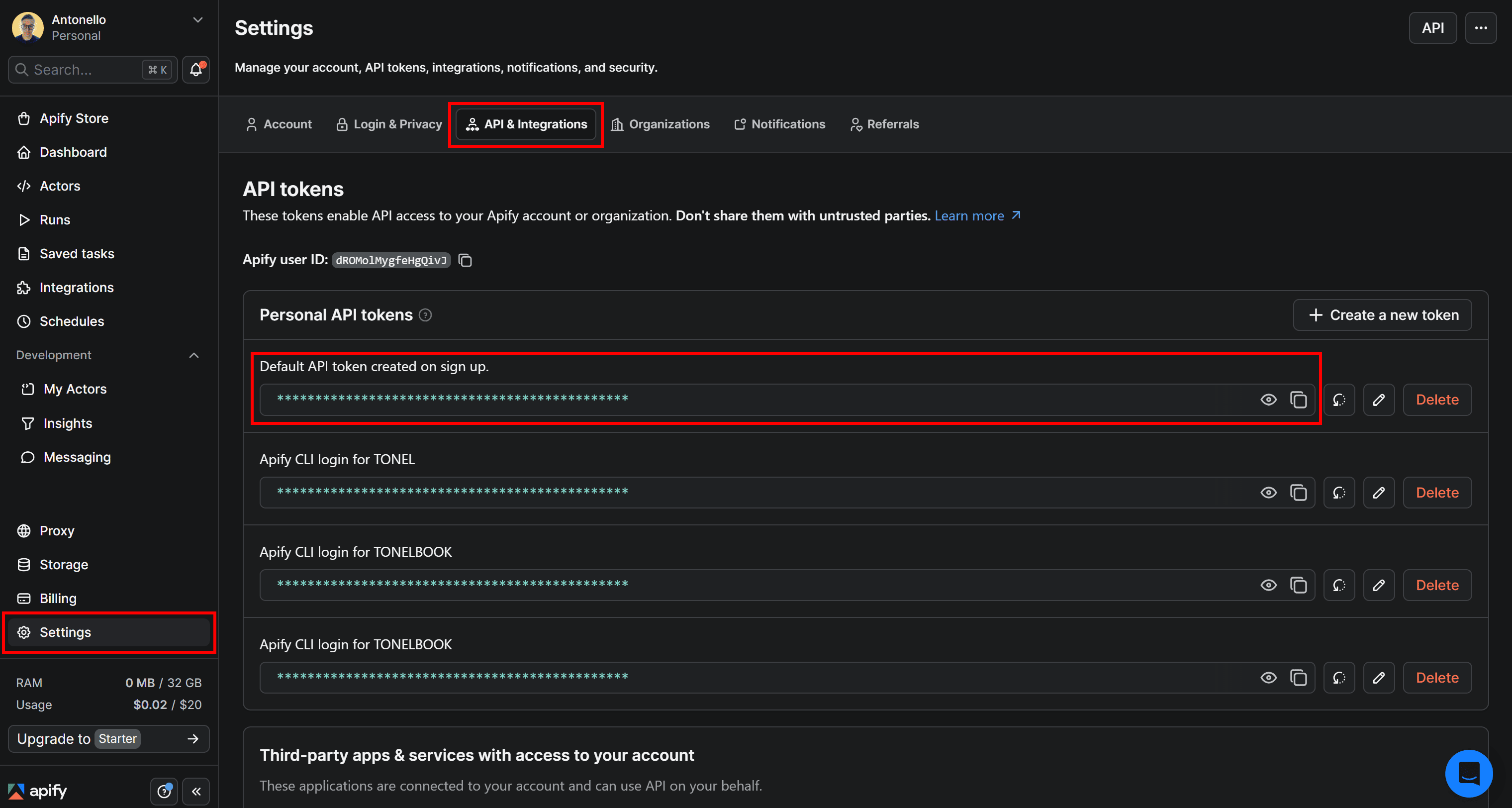Click the Usage $0.02 / $20 value
The height and width of the screenshot is (808, 1512).
167,705
